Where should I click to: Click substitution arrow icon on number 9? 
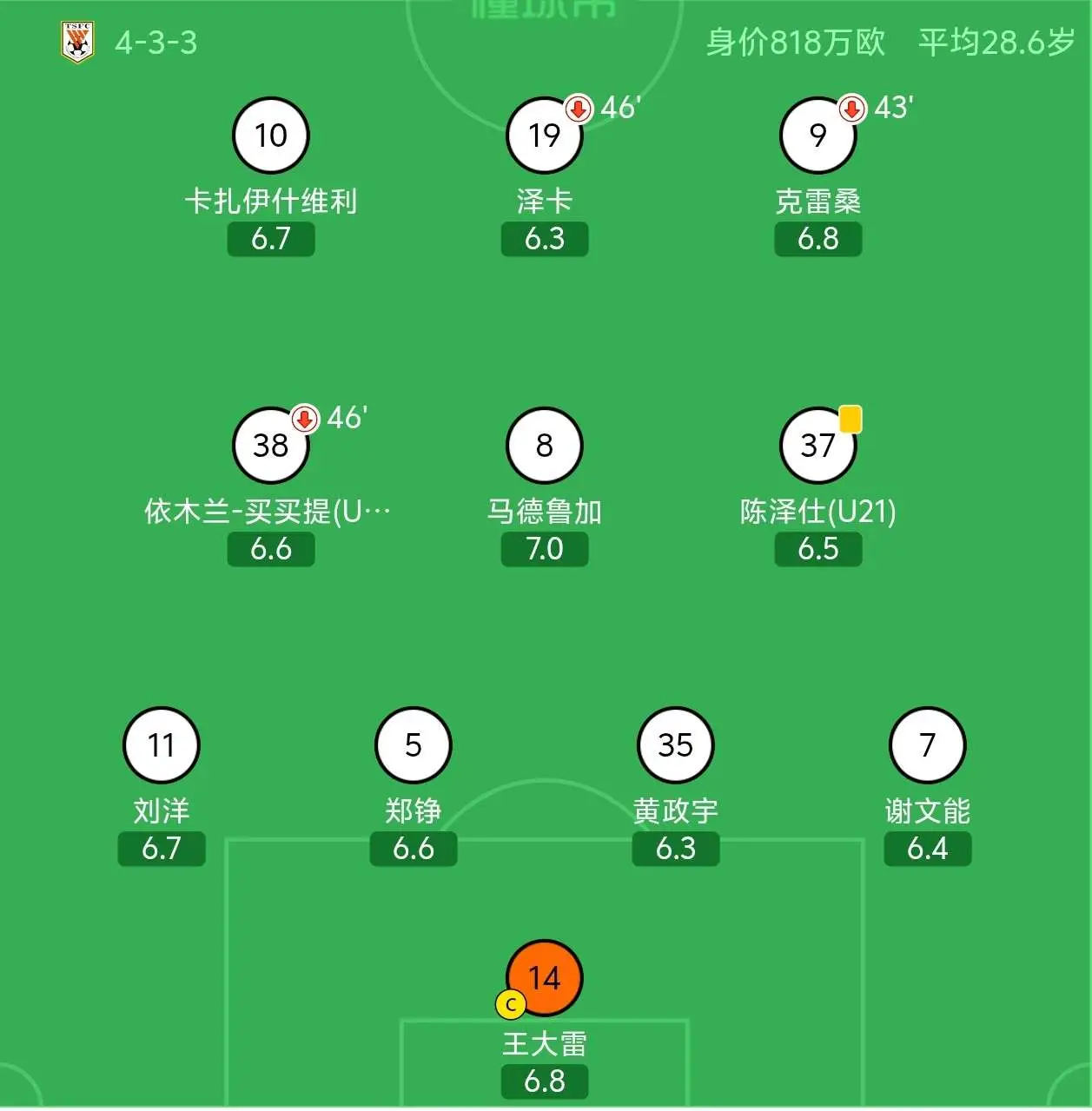coord(852,109)
